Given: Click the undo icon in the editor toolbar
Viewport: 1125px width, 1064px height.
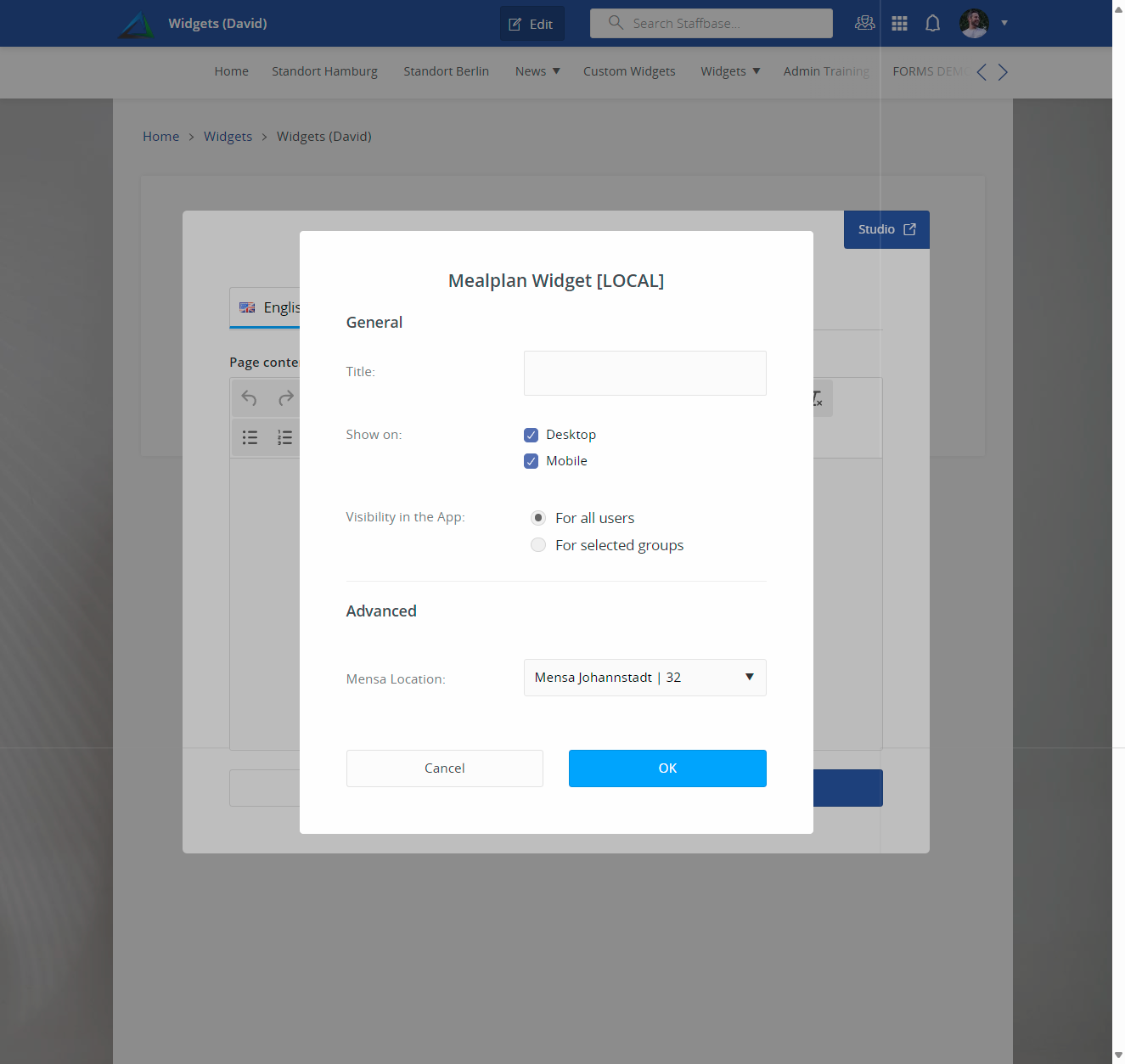Looking at the screenshot, I should (x=249, y=397).
